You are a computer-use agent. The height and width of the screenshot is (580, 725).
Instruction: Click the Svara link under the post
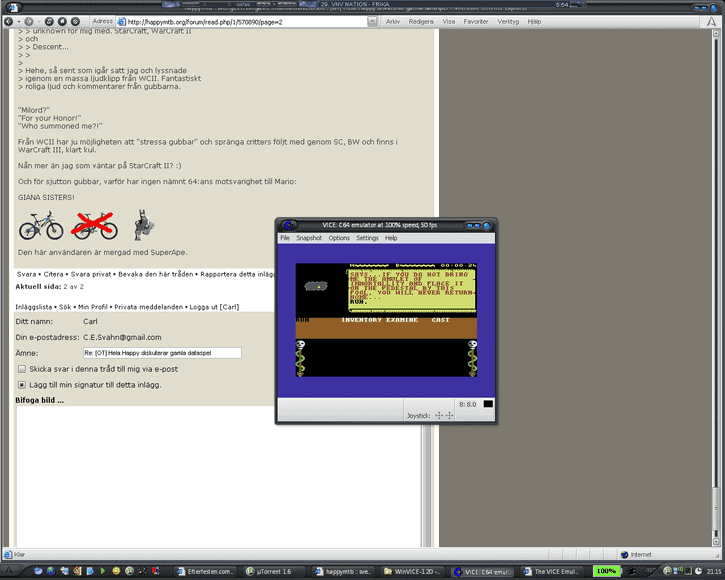coord(26,274)
